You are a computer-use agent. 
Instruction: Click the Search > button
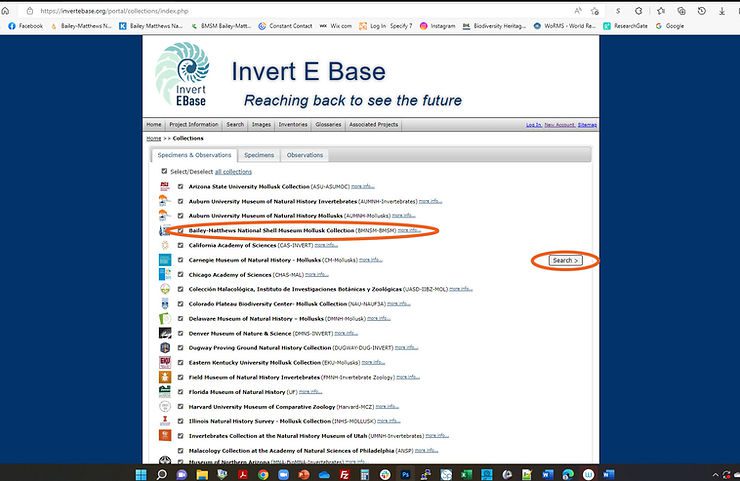(565, 261)
